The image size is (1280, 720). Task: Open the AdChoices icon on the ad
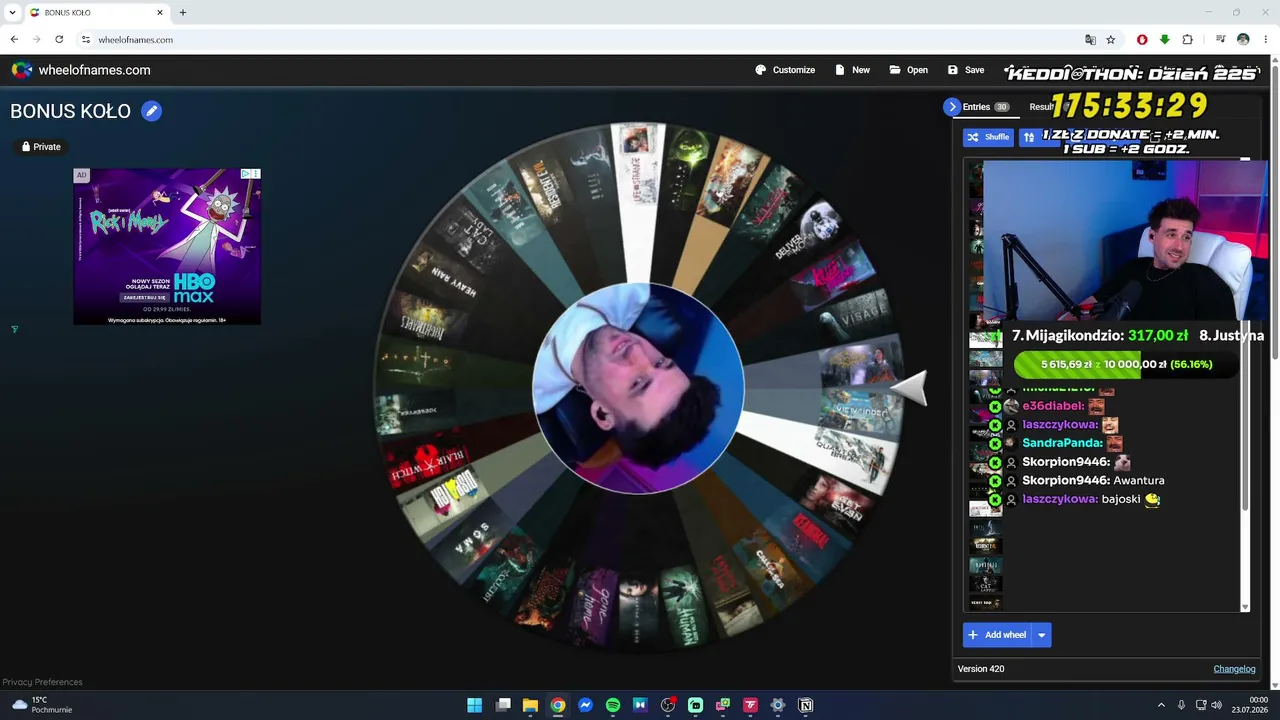(x=246, y=174)
